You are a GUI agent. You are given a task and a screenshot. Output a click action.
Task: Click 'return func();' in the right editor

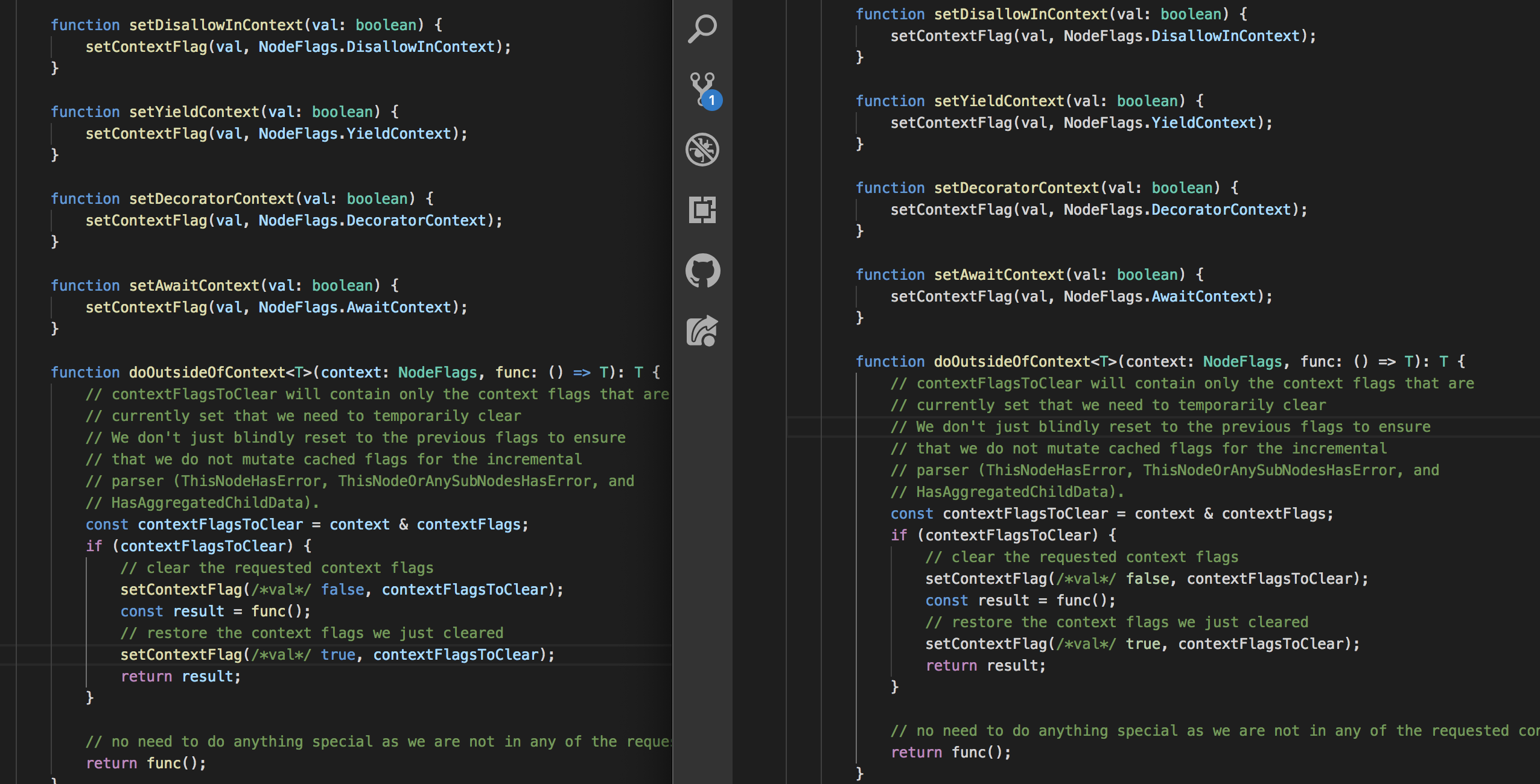[950, 752]
